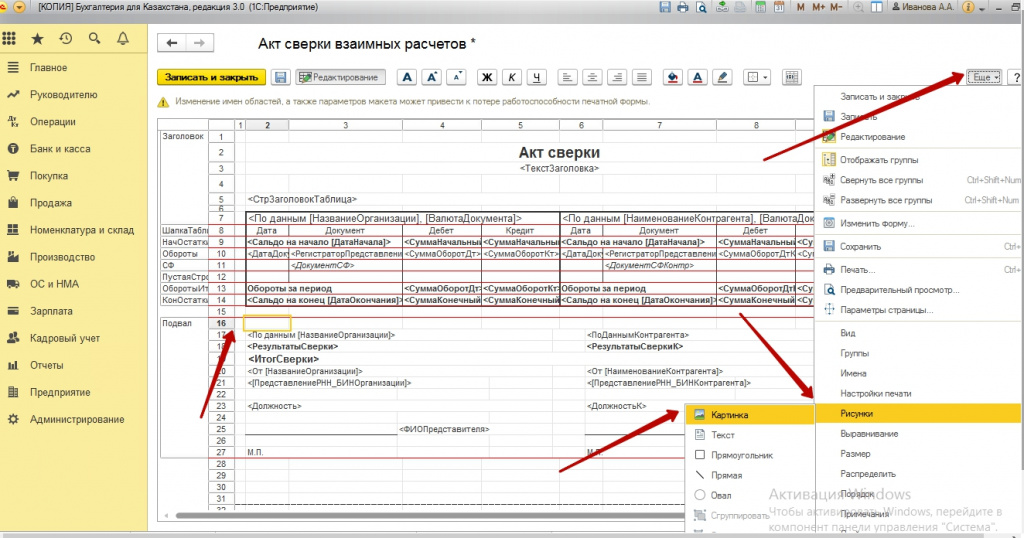Click the title bar printer icon
Image resolution: width=1024 pixels, height=538 pixels.
[682, 7]
